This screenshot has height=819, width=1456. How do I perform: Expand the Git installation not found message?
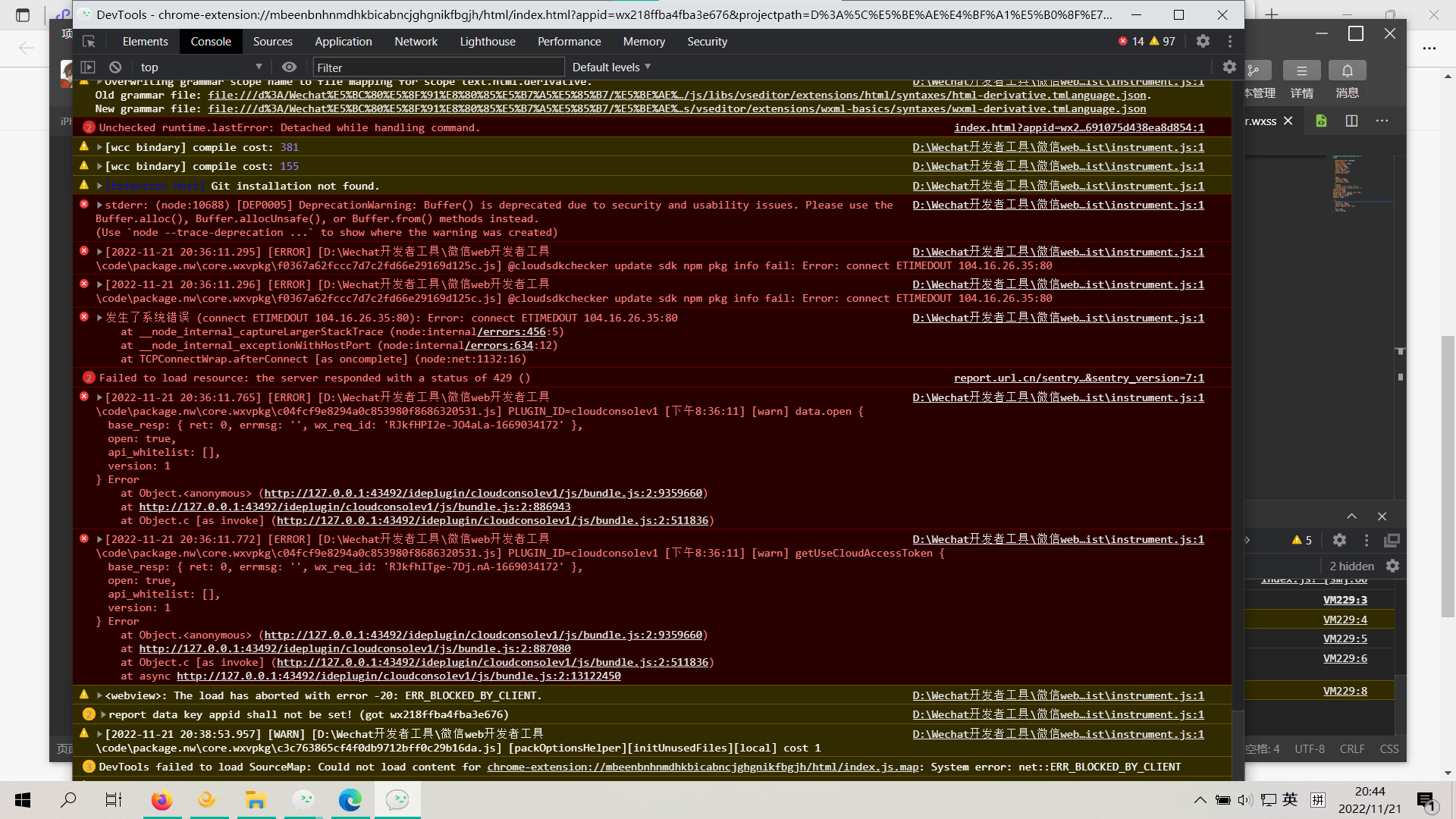pos(99,186)
